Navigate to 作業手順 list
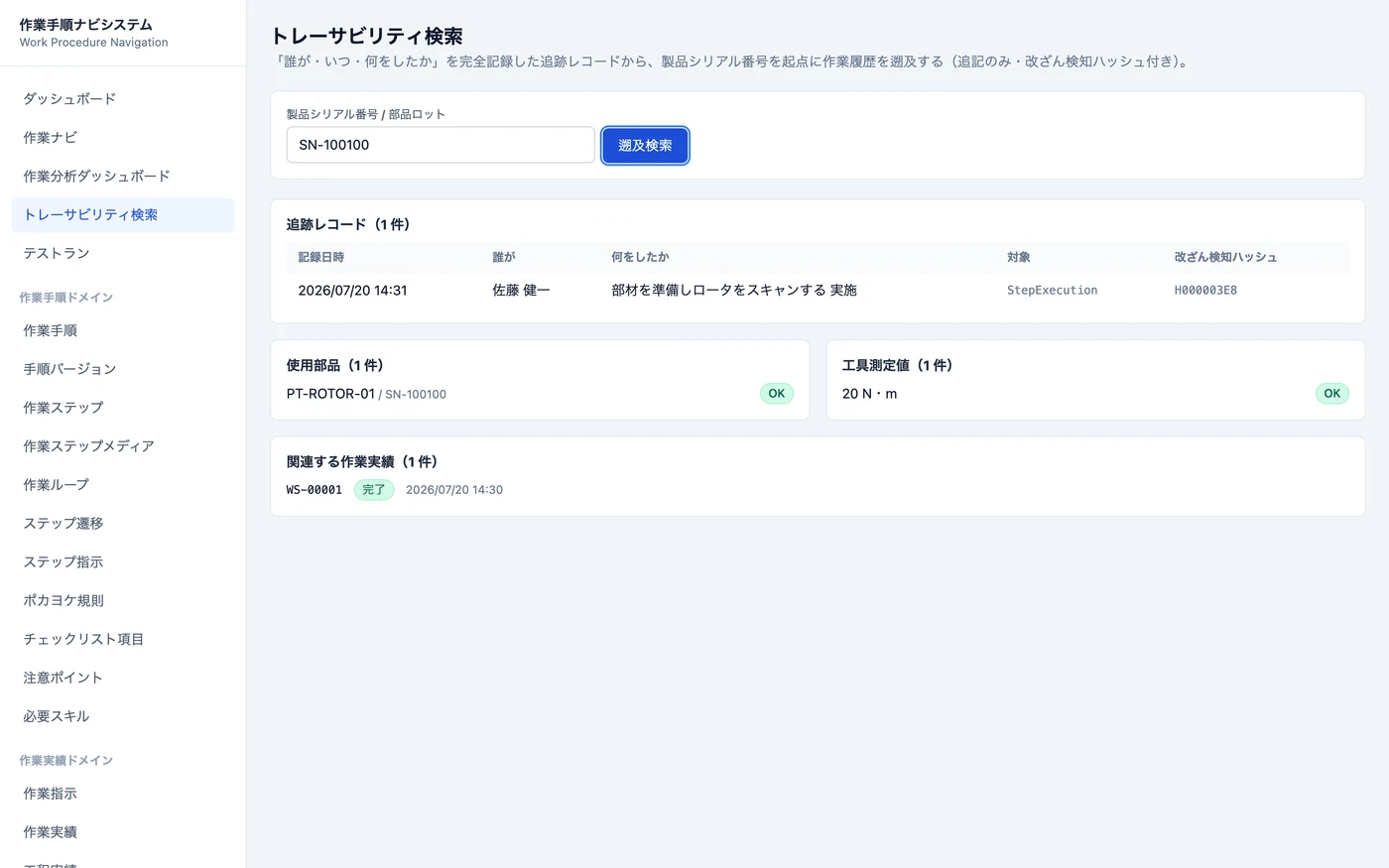Image resolution: width=1389 pixels, height=868 pixels. click(x=123, y=331)
